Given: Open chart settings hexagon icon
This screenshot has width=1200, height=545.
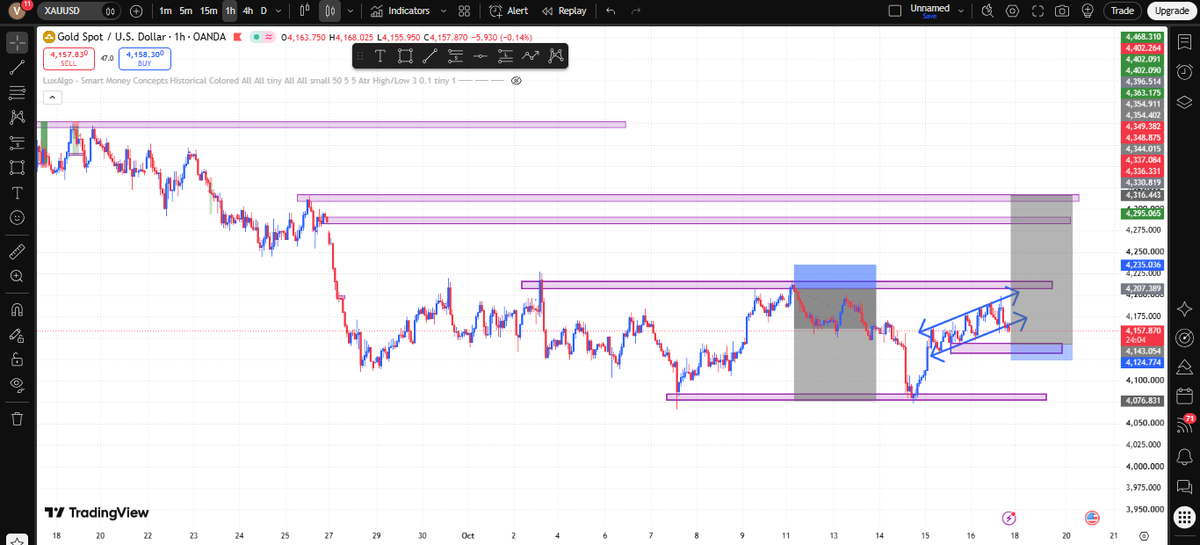Looking at the screenshot, I should tap(1012, 11).
